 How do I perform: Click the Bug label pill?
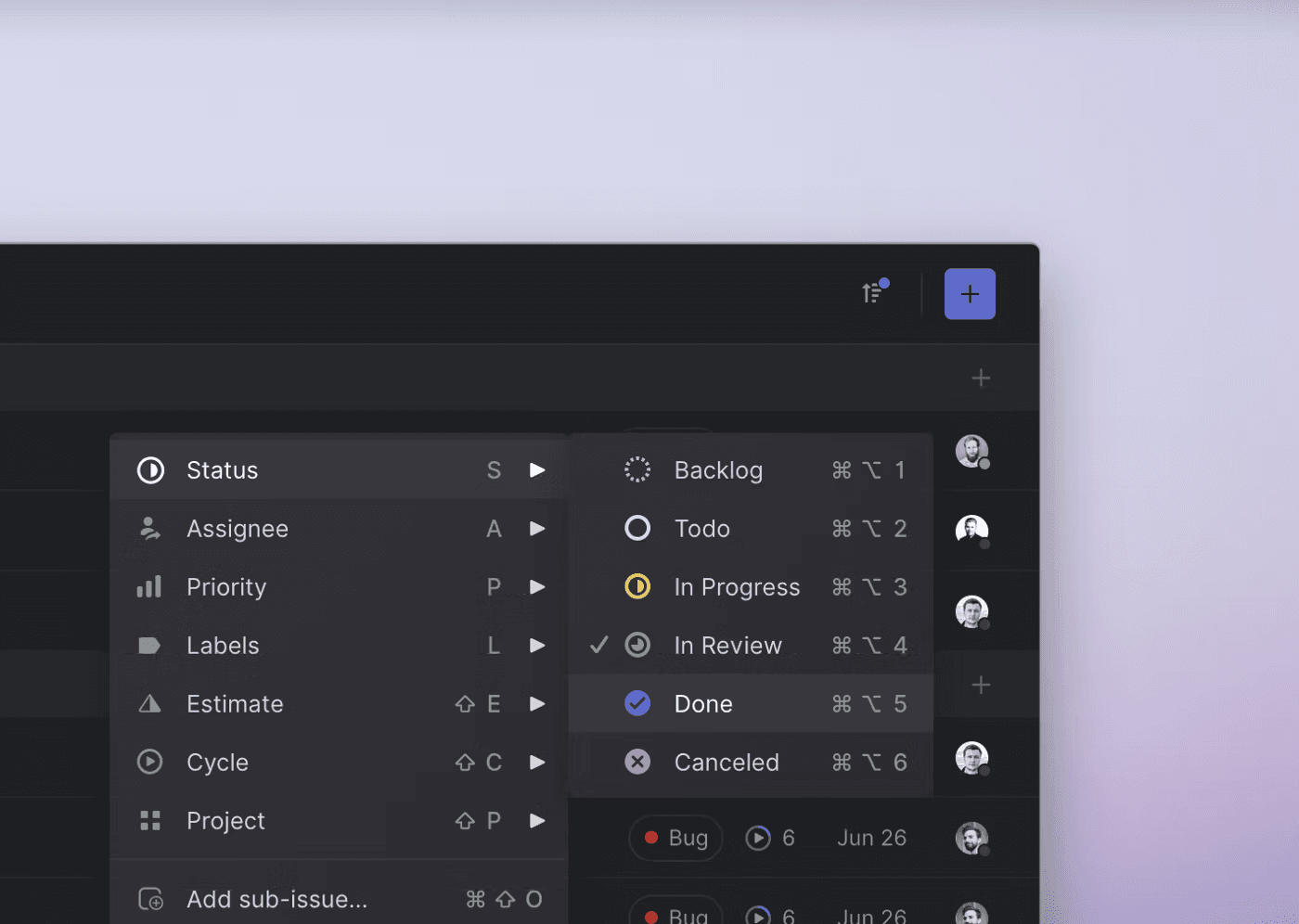point(675,837)
